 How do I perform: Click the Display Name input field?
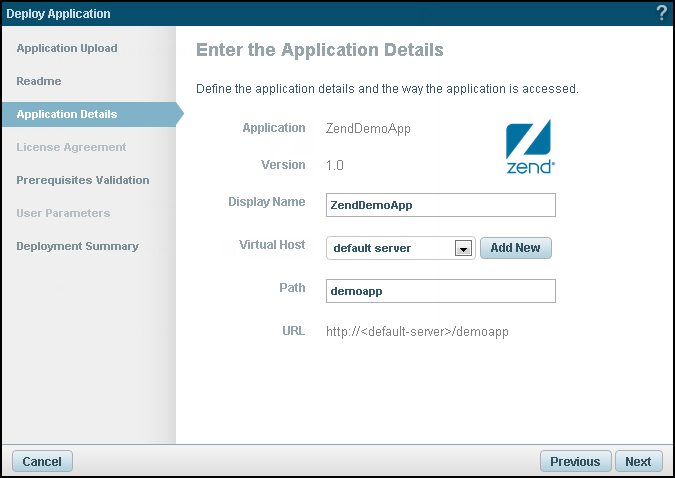[440, 204]
